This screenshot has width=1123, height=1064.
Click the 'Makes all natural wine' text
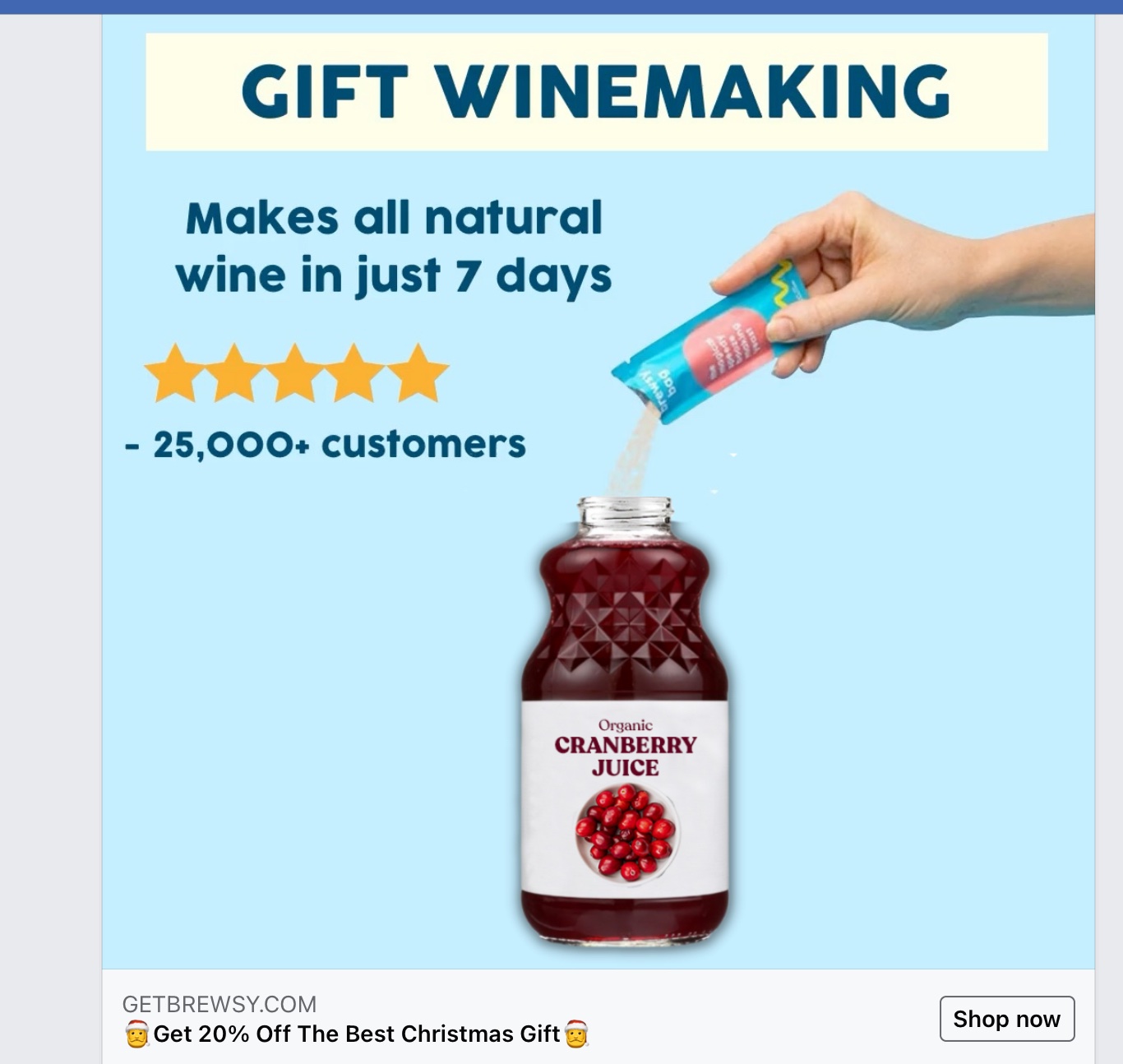[394, 247]
